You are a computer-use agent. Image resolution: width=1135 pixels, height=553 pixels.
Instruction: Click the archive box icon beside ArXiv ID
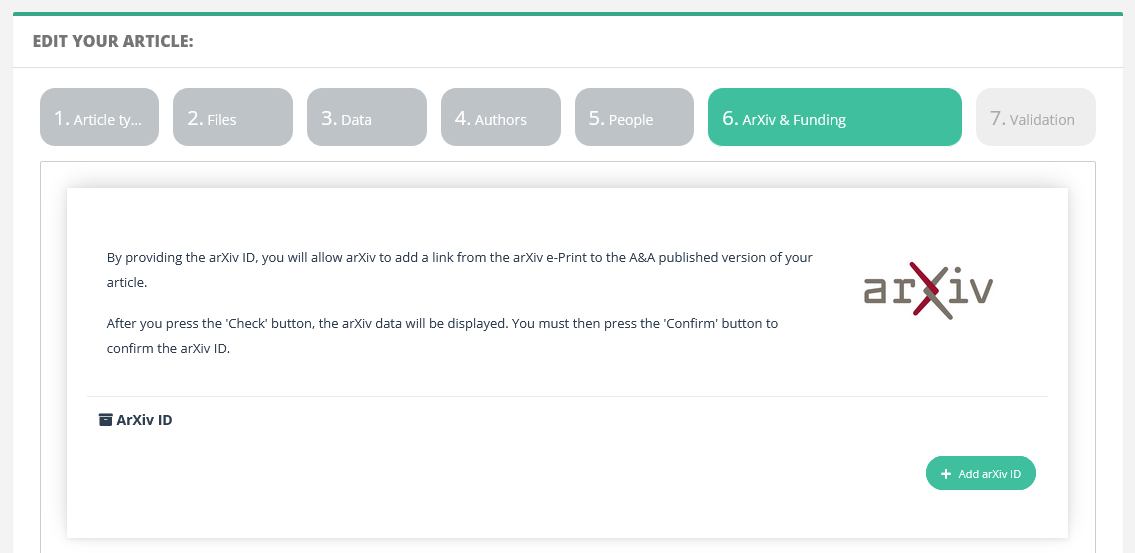point(106,420)
